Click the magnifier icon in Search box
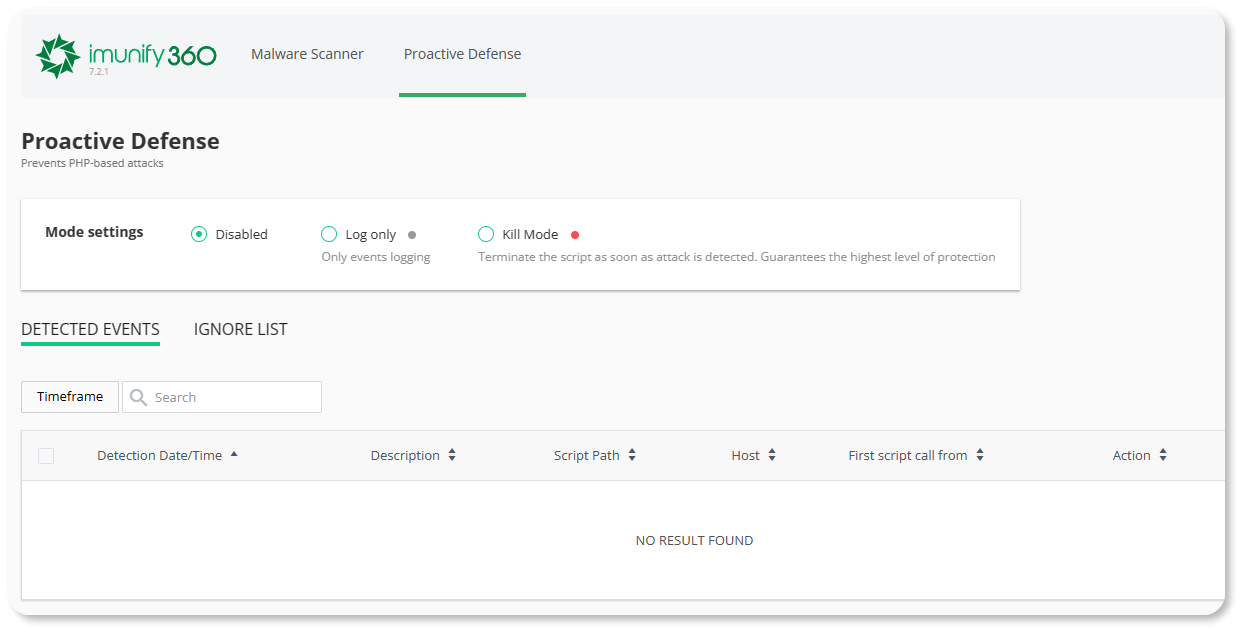 pos(139,397)
